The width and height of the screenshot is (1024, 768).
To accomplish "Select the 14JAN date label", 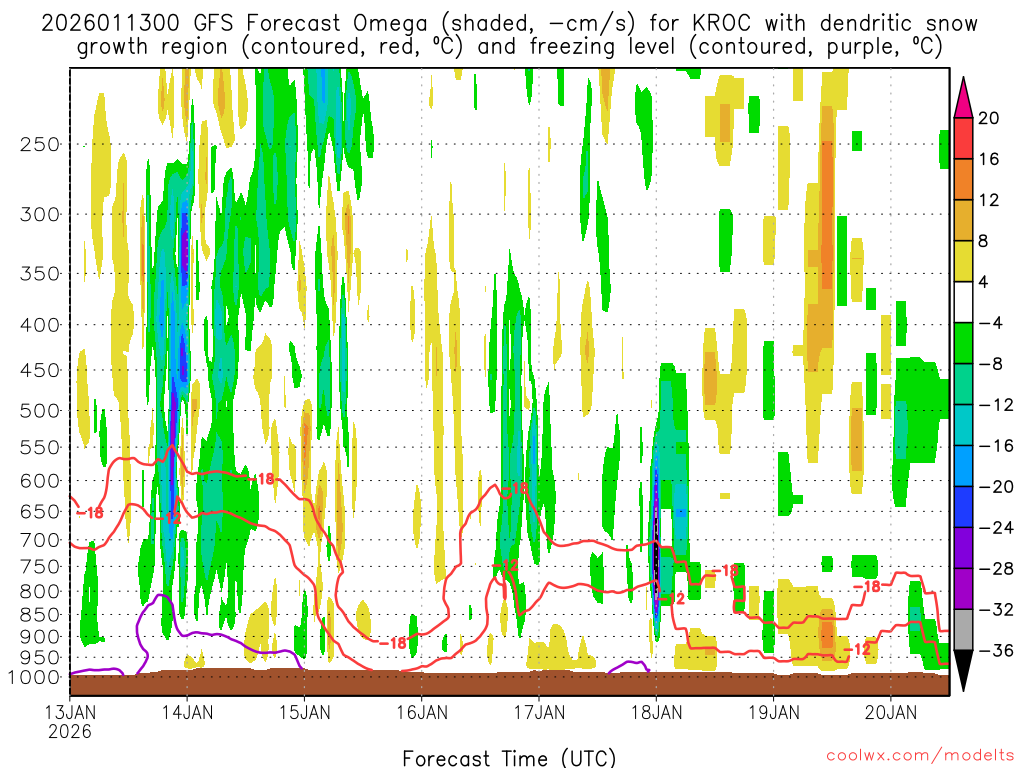I will [x=187, y=712].
